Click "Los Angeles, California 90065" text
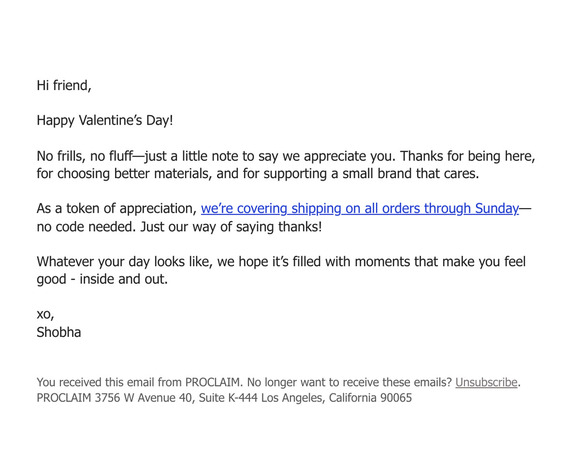The width and height of the screenshot is (580, 454). click(x=337, y=398)
